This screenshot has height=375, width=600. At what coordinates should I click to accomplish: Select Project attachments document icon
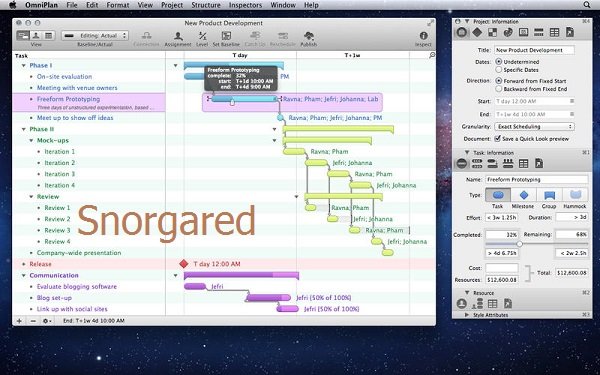coord(570,33)
